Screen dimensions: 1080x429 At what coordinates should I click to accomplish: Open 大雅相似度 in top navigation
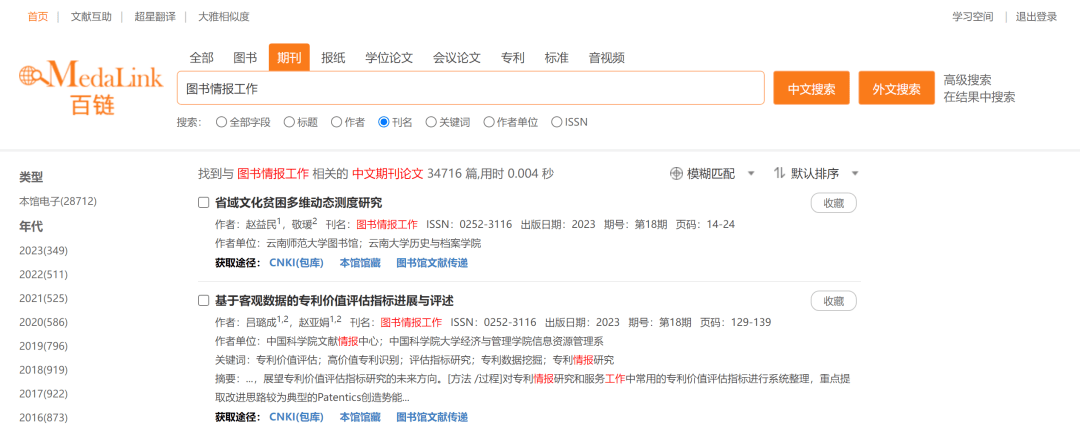(x=224, y=17)
